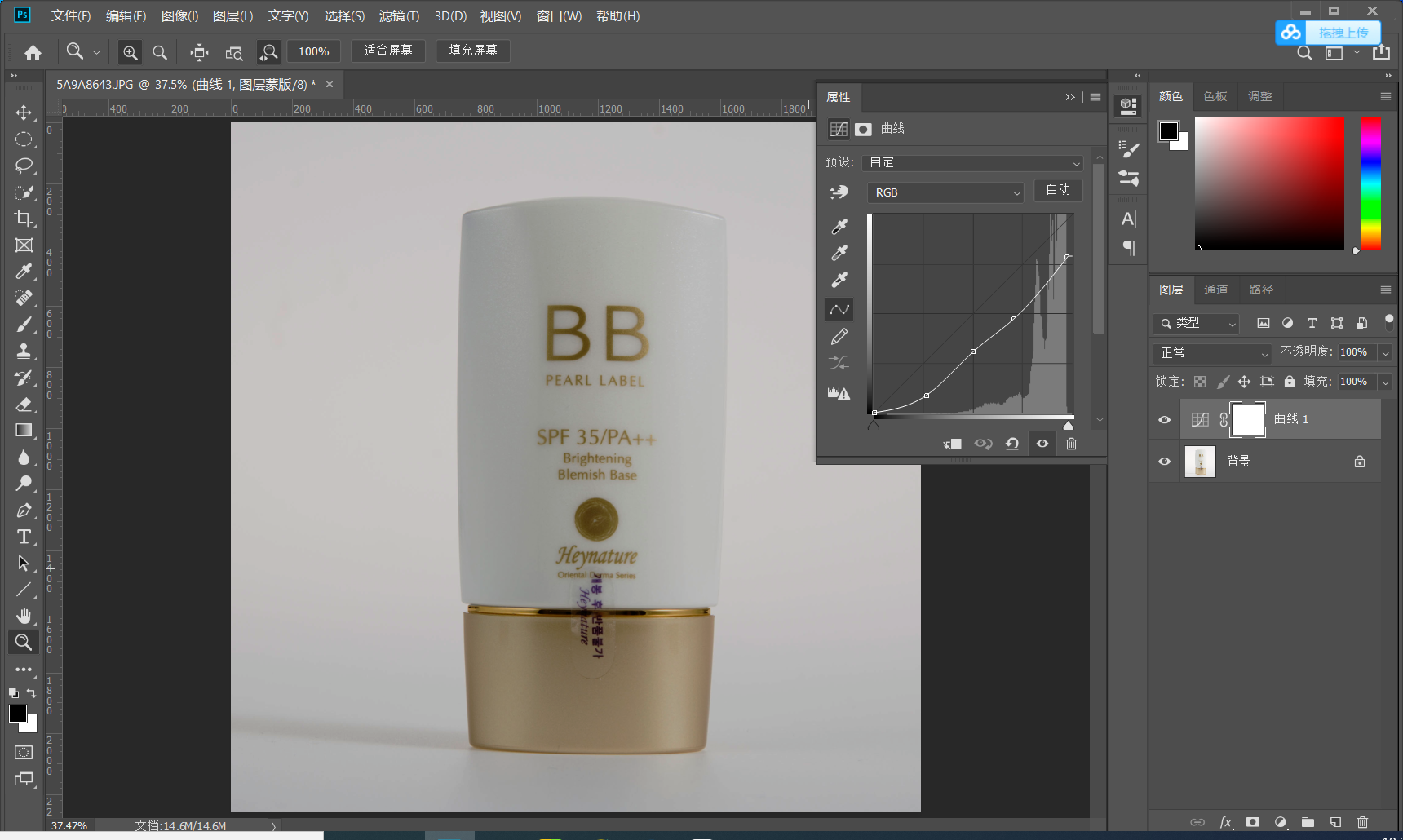Open the 图层(L) menu

click(x=233, y=16)
